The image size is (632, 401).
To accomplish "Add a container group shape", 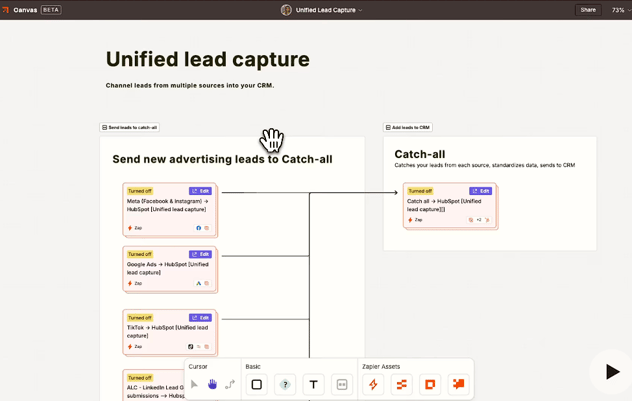I will [342, 384].
